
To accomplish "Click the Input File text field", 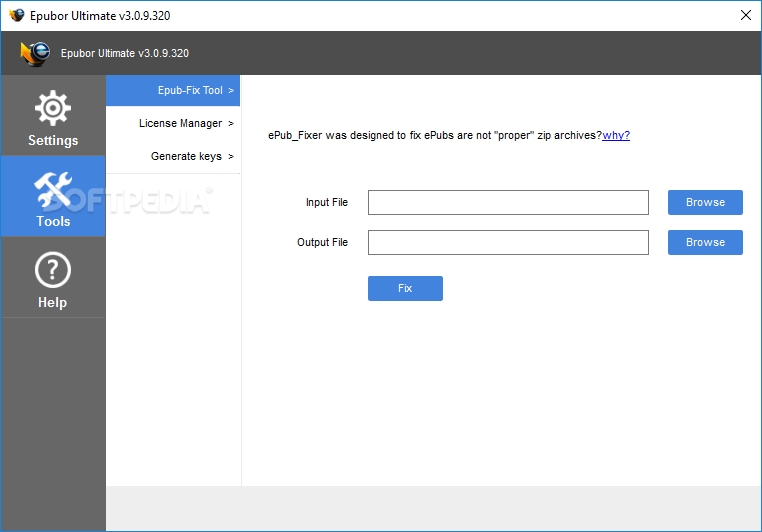I will (508, 203).
